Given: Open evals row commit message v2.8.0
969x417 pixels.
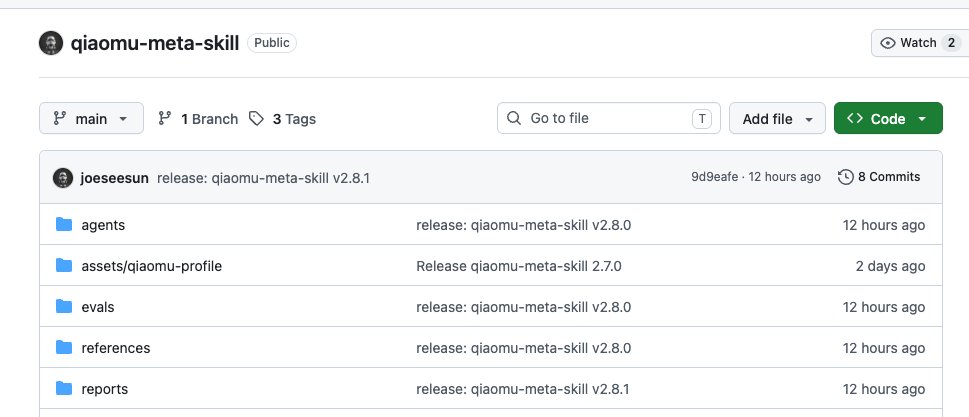Looking at the screenshot, I should pyautogui.click(x=523, y=307).
